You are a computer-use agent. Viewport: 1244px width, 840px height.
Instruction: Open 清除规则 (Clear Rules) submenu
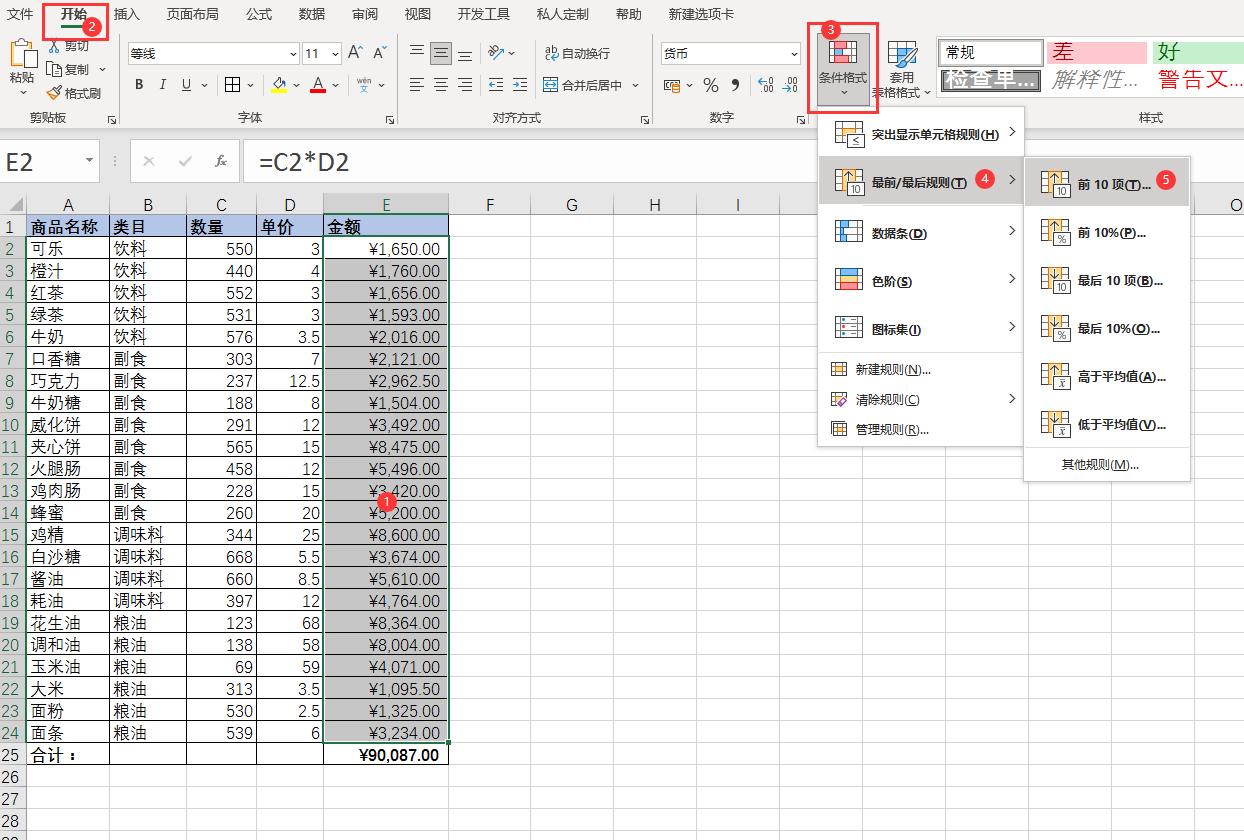921,400
